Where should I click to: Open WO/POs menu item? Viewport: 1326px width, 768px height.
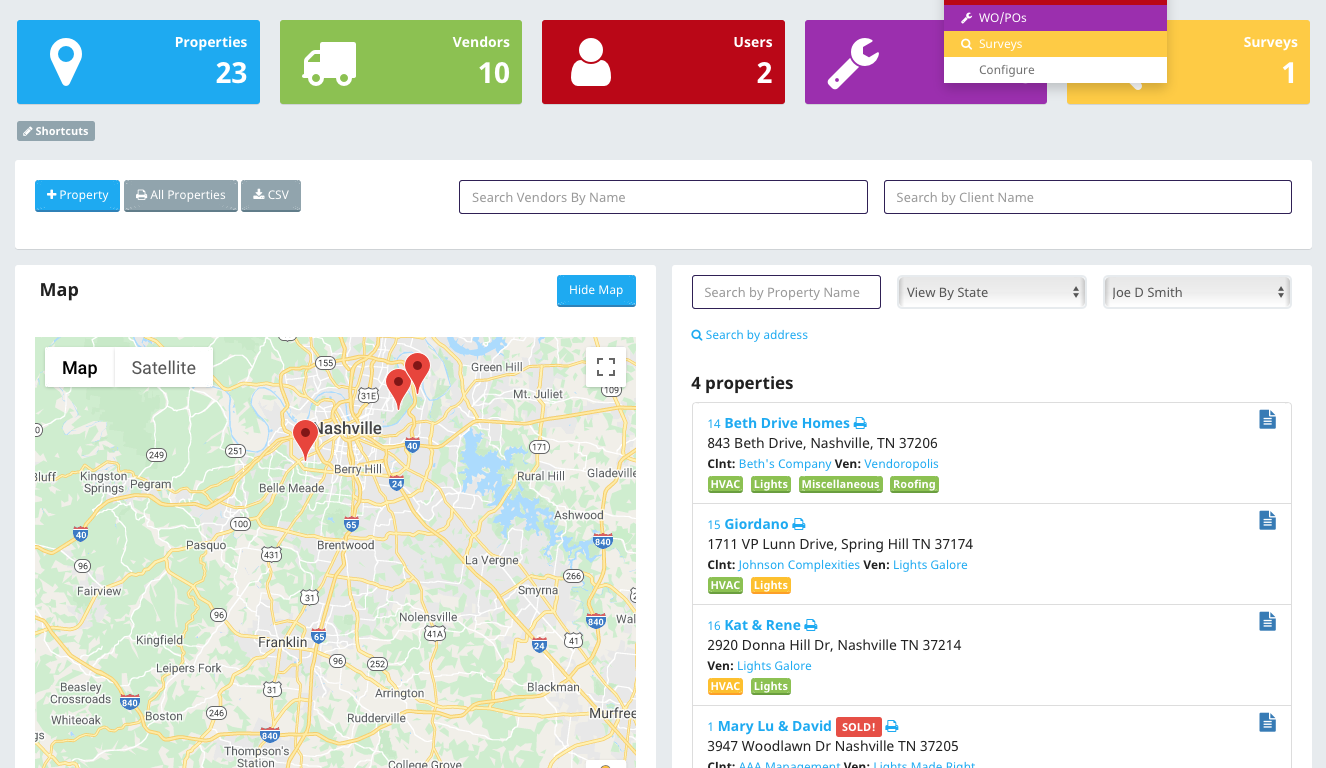(1055, 18)
